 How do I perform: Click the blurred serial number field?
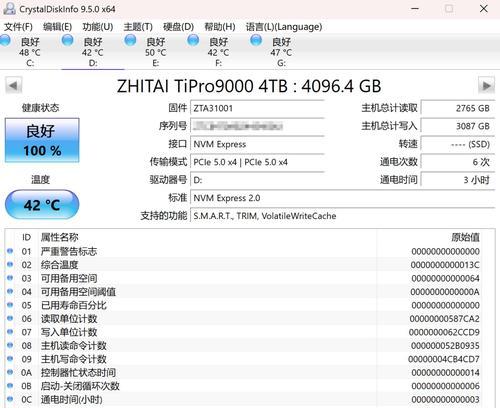pyautogui.click(x=257, y=126)
